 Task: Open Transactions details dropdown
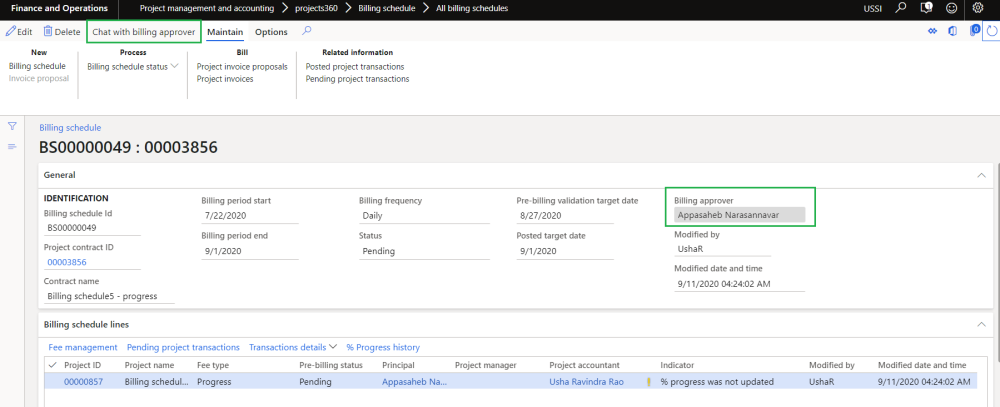(x=293, y=347)
